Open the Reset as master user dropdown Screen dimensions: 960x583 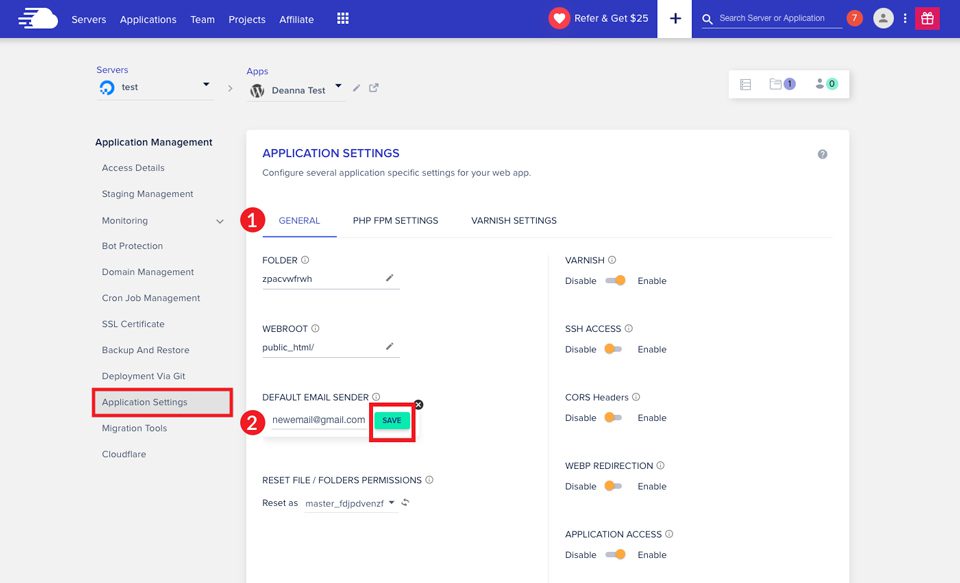(x=350, y=503)
